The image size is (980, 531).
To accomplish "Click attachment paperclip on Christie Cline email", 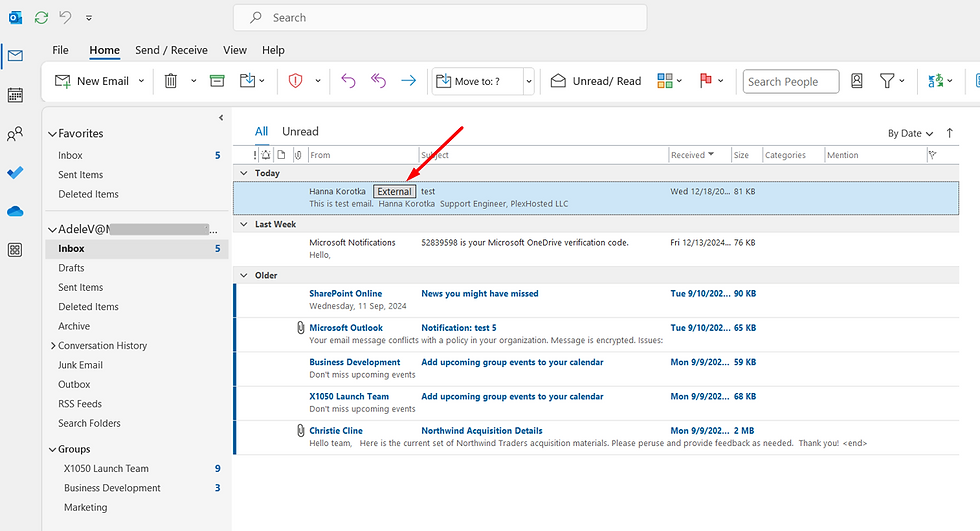I will click(301, 430).
